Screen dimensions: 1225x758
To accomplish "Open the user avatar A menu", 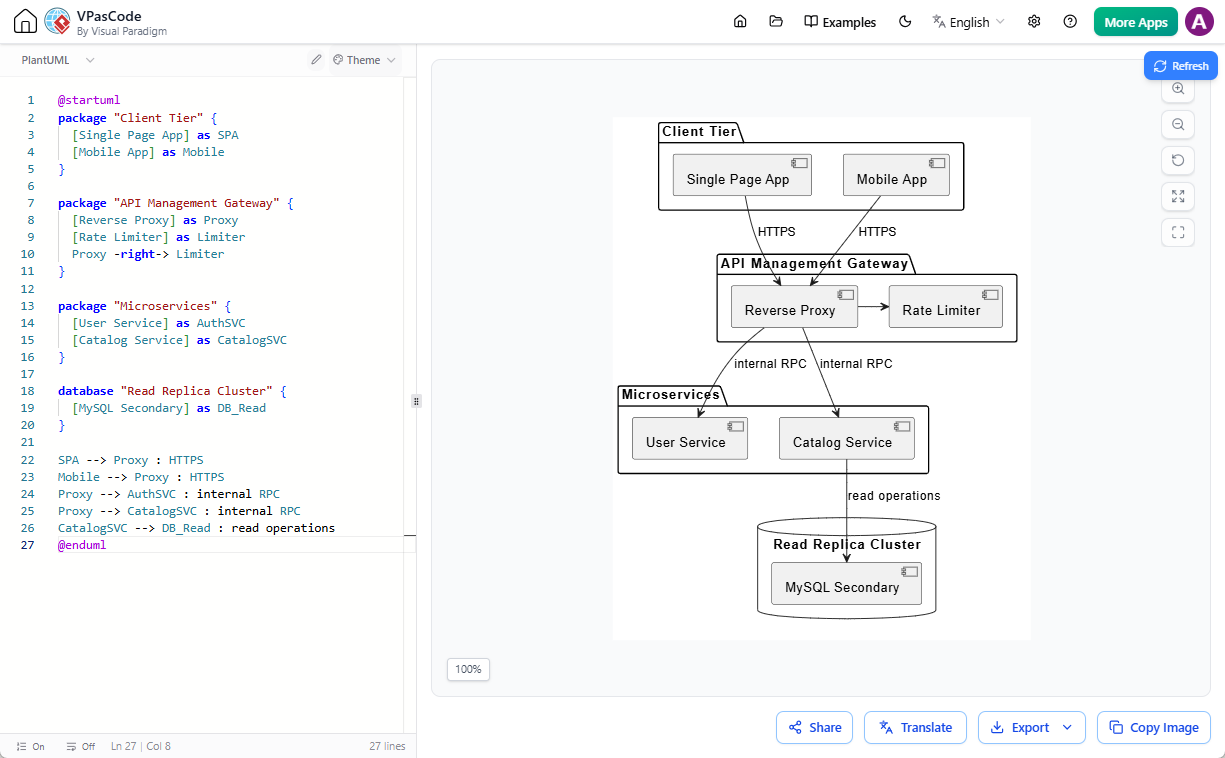I will click(1199, 22).
